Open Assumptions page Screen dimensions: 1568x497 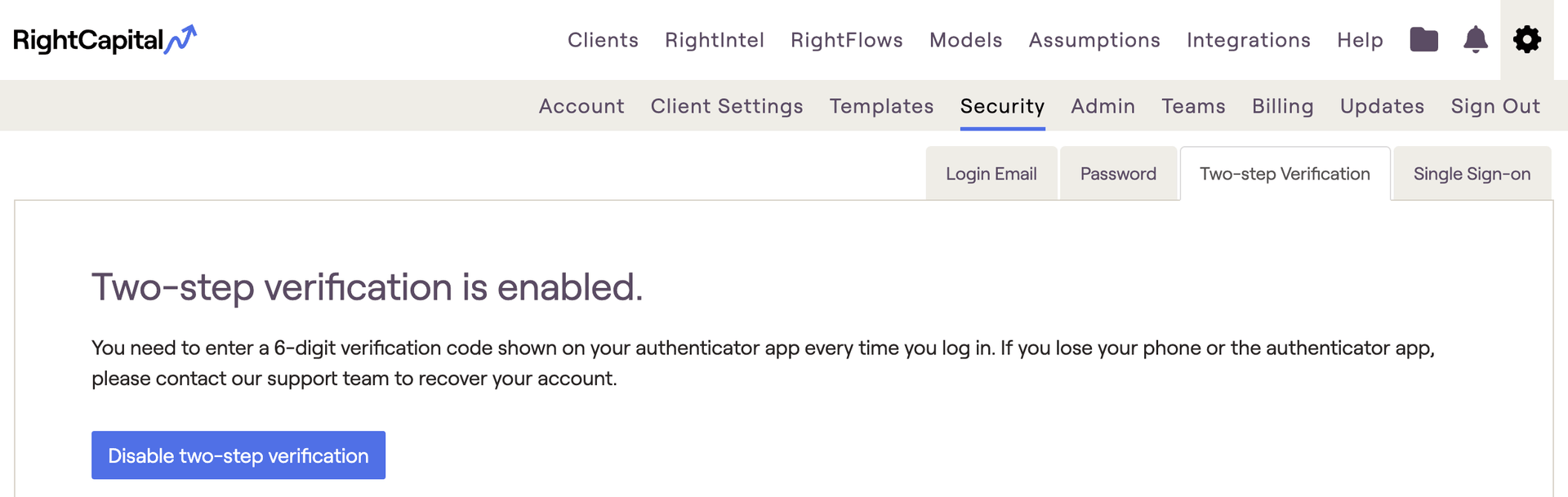click(x=1094, y=40)
